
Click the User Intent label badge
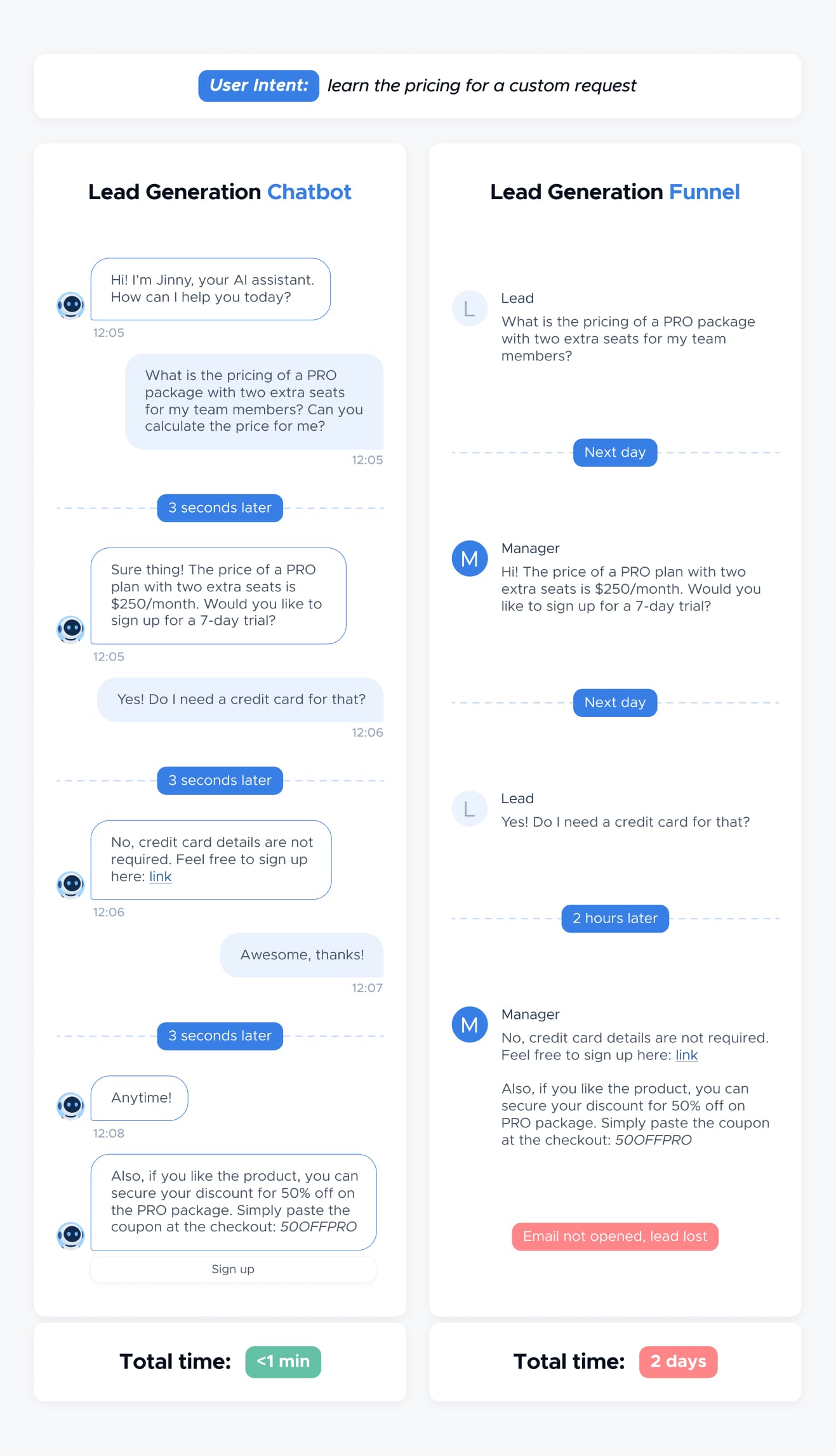point(258,86)
